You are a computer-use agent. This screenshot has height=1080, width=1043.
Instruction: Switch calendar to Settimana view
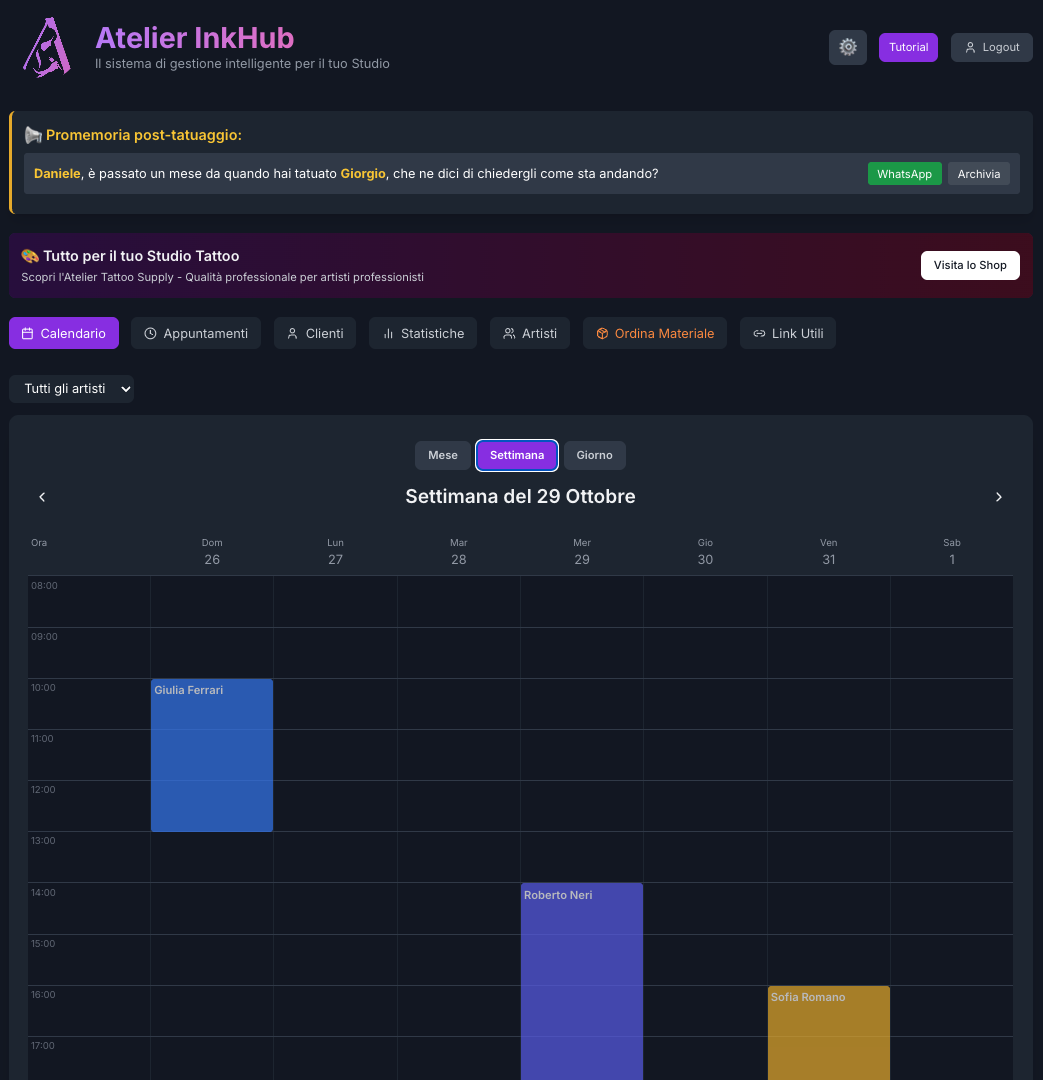(517, 455)
